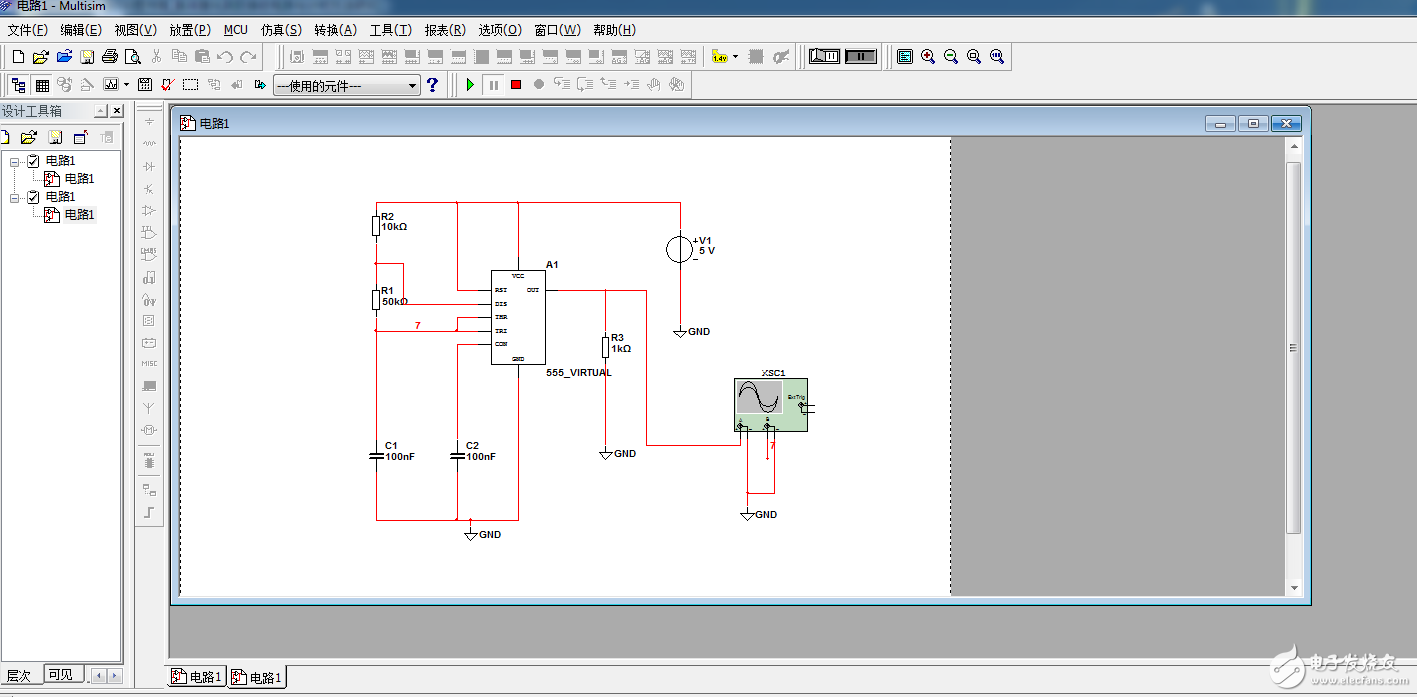Click the Zoom Out magnifier icon
This screenshot has width=1417, height=697.
coord(951,57)
